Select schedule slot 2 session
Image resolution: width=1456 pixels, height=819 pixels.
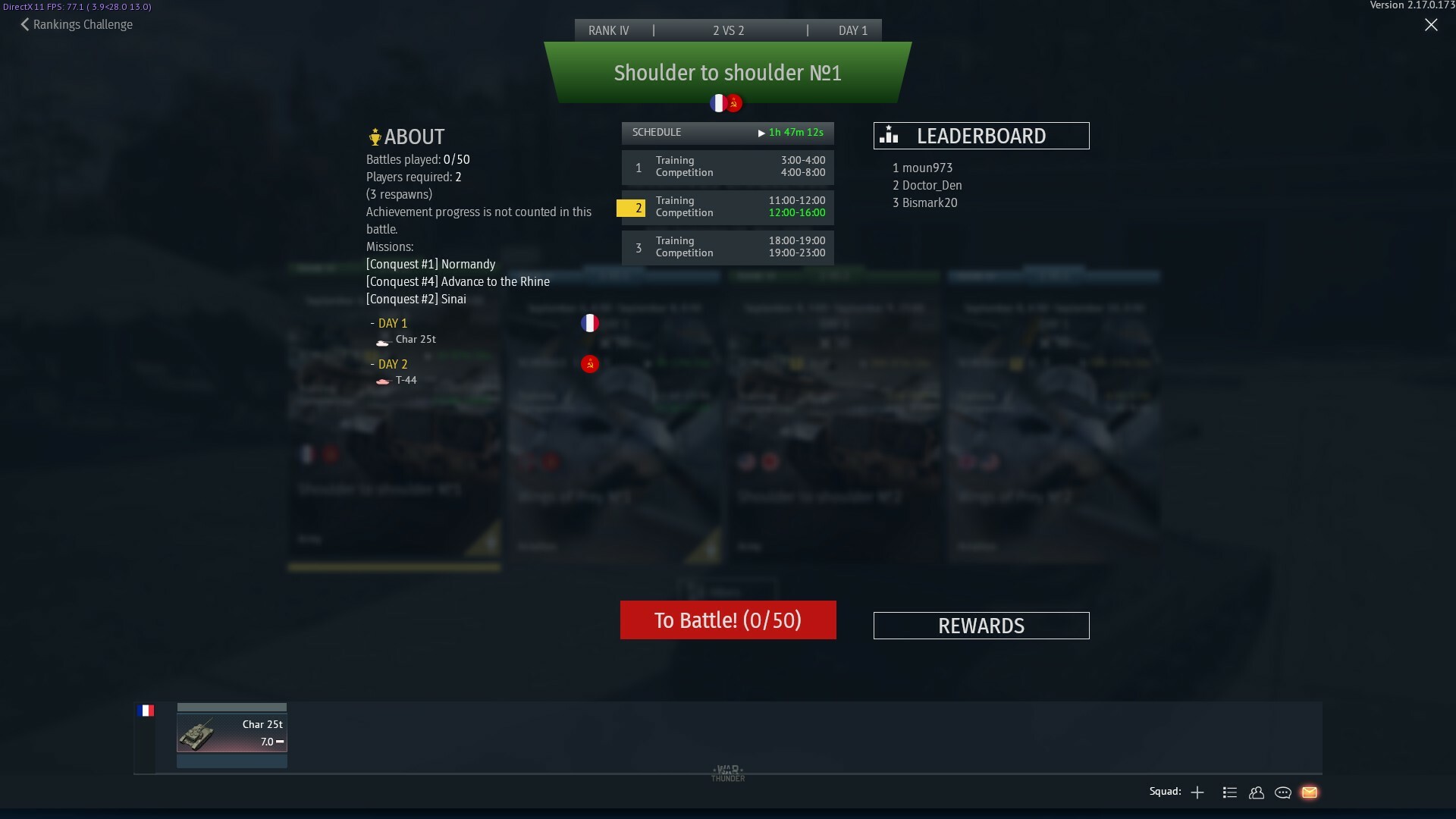click(727, 207)
